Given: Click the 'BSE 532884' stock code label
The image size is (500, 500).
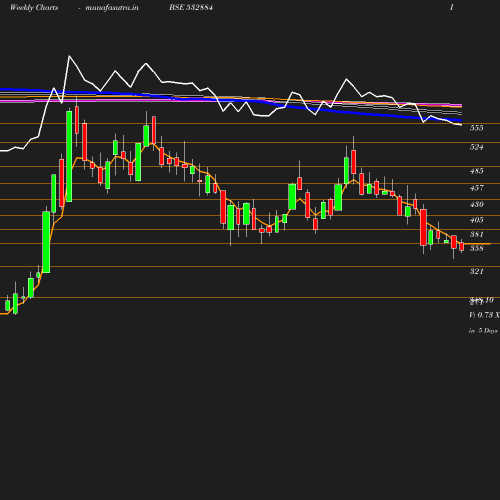Looking at the screenshot, I should [191, 7].
